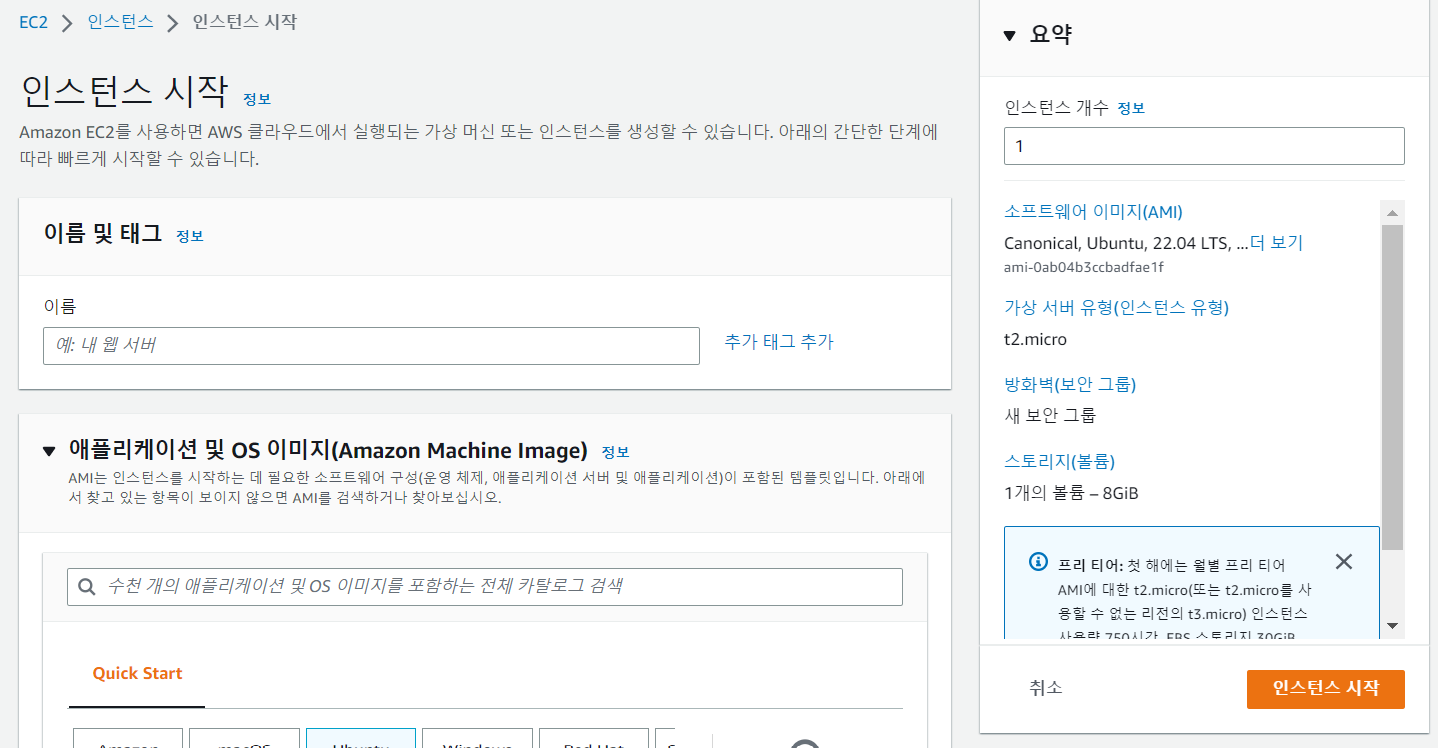Click Canonical, Ubuntu, 22.04 LTS description text

pos(1126,243)
